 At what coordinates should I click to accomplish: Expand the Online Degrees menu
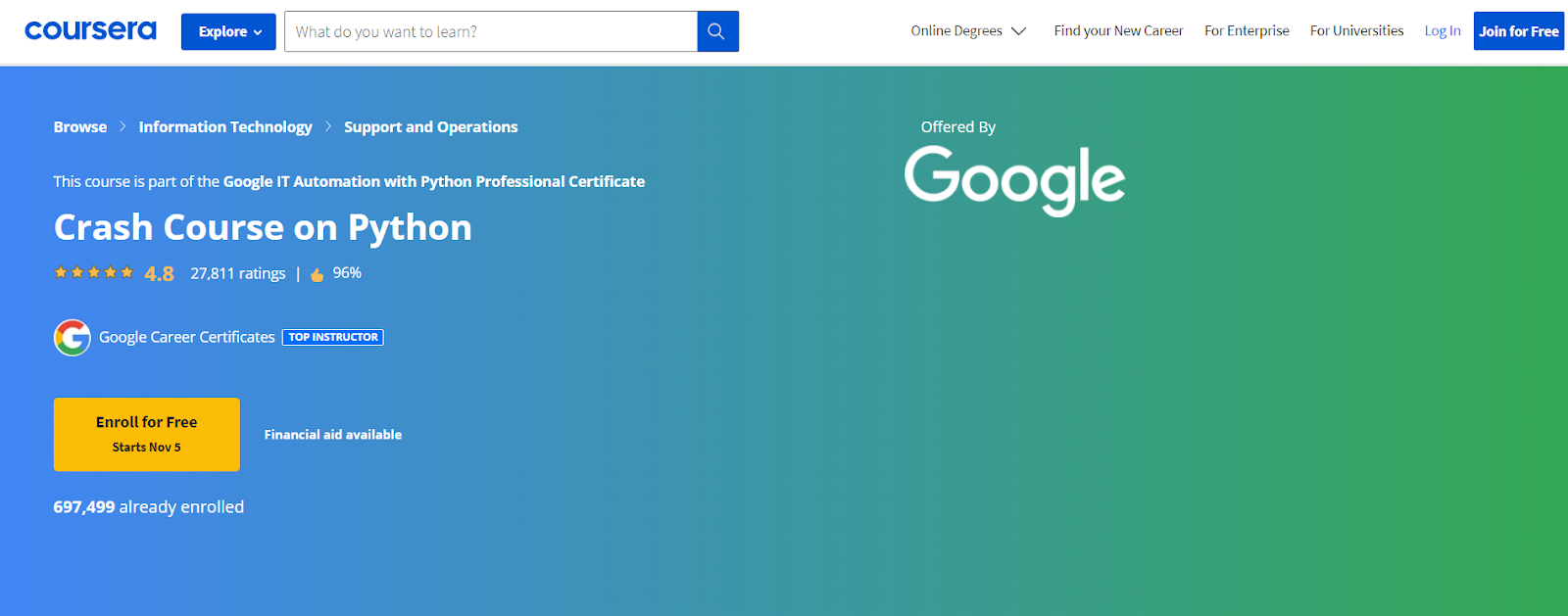968,31
